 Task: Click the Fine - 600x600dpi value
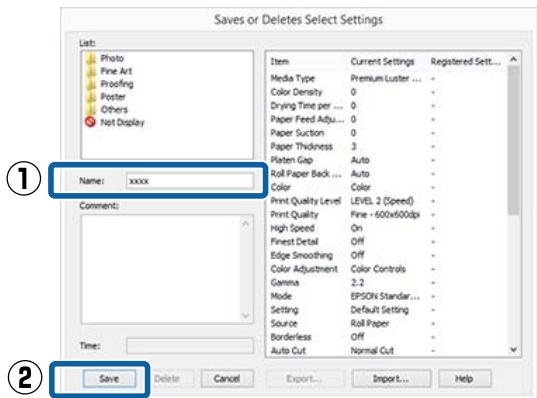(385, 215)
